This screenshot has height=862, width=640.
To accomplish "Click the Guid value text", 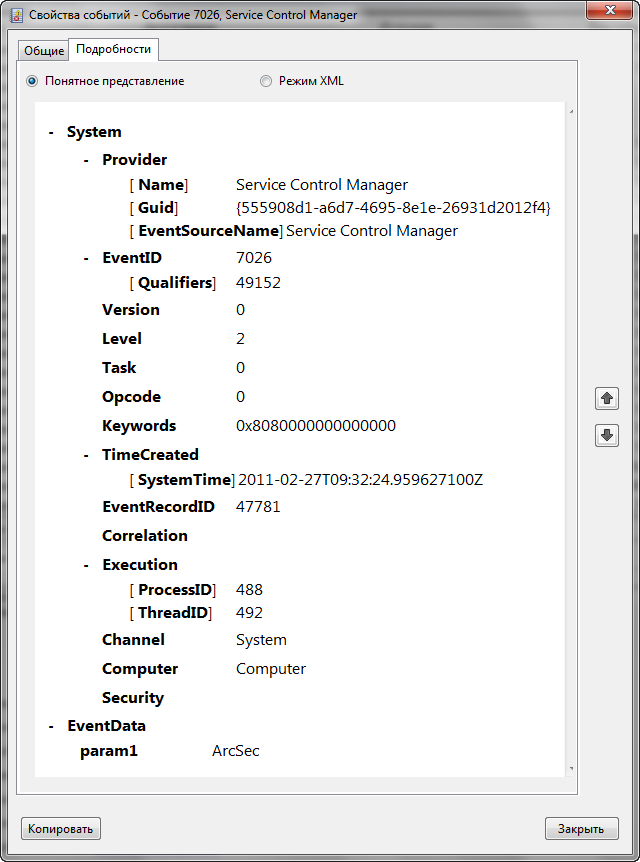I will pos(393,208).
